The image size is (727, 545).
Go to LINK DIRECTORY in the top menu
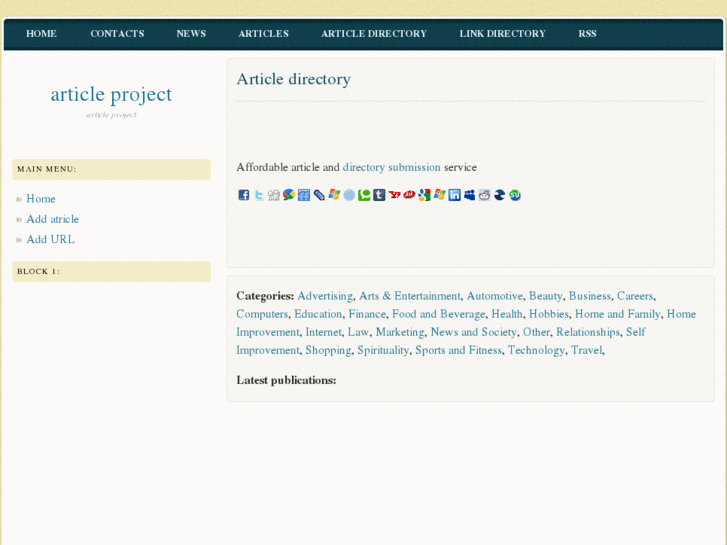[x=503, y=34]
